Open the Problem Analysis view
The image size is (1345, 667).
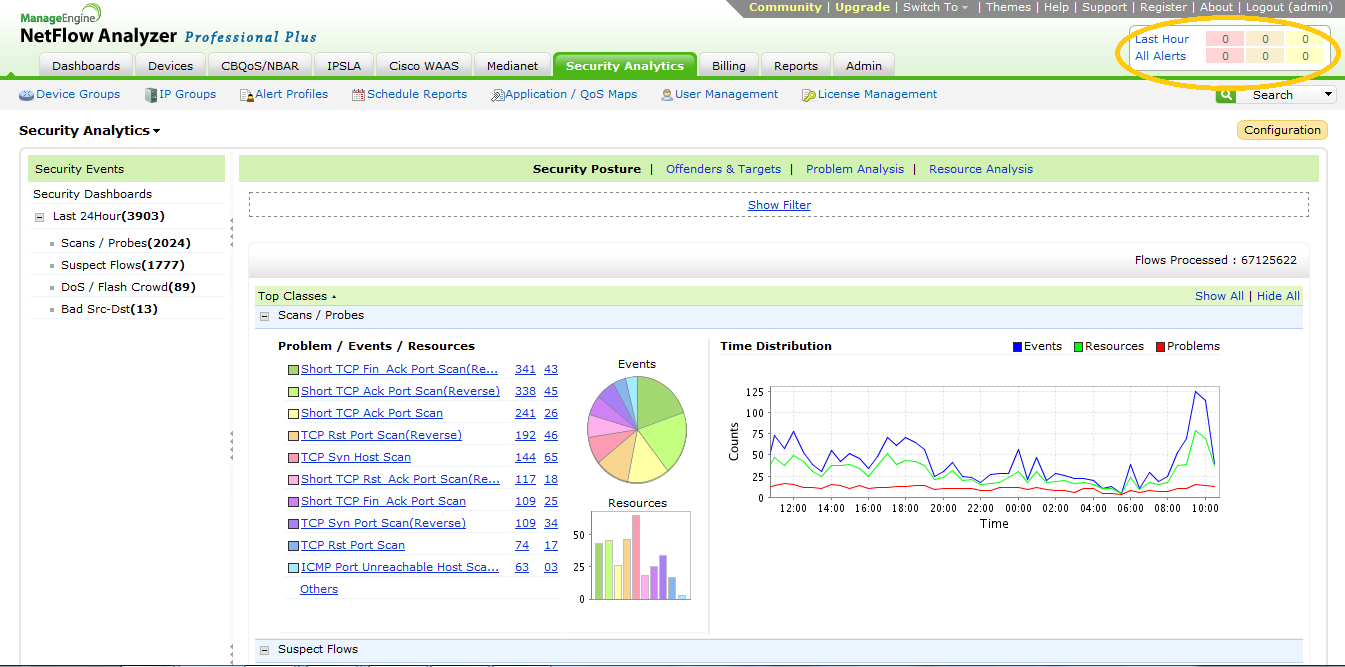855,169
